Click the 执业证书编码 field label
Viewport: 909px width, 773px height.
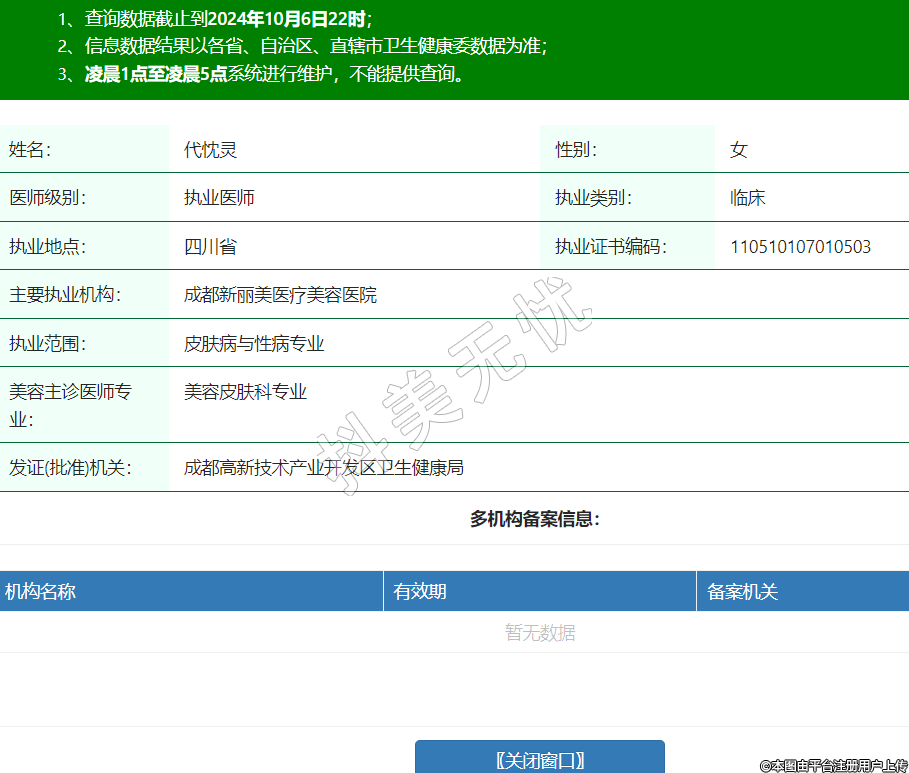(610, 247)
